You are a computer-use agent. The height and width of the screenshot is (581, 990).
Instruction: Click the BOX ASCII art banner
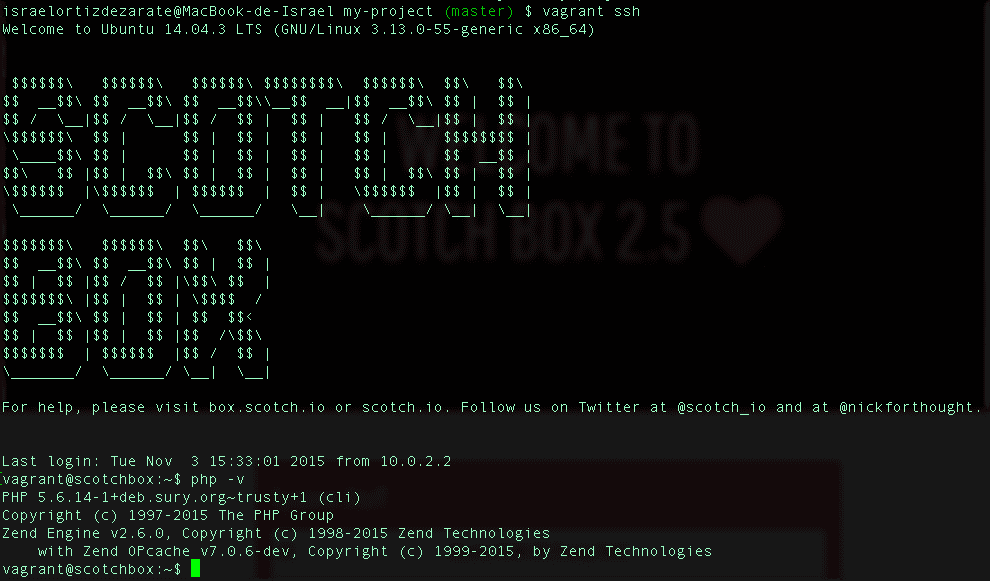(x=137, y=308)
